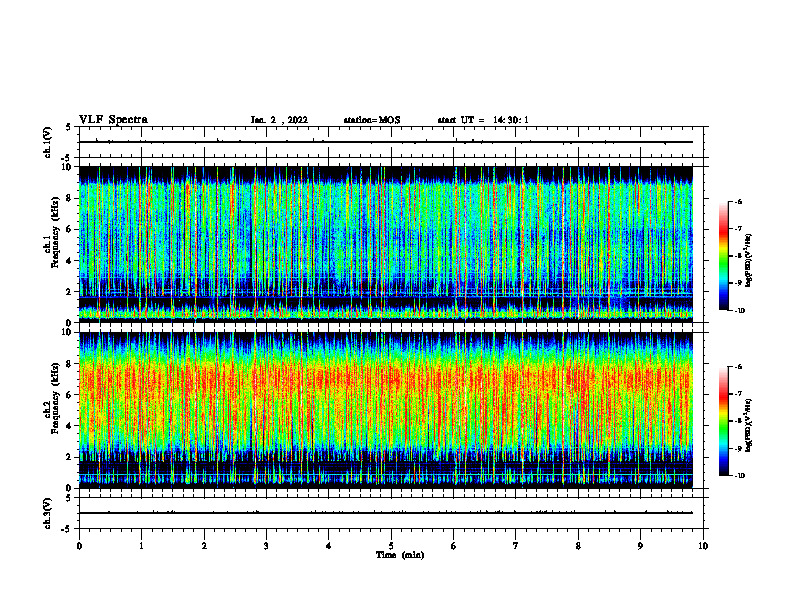Click the lower color scale bar beside ch.2
The image size is (792, 612).
point(723,421)
